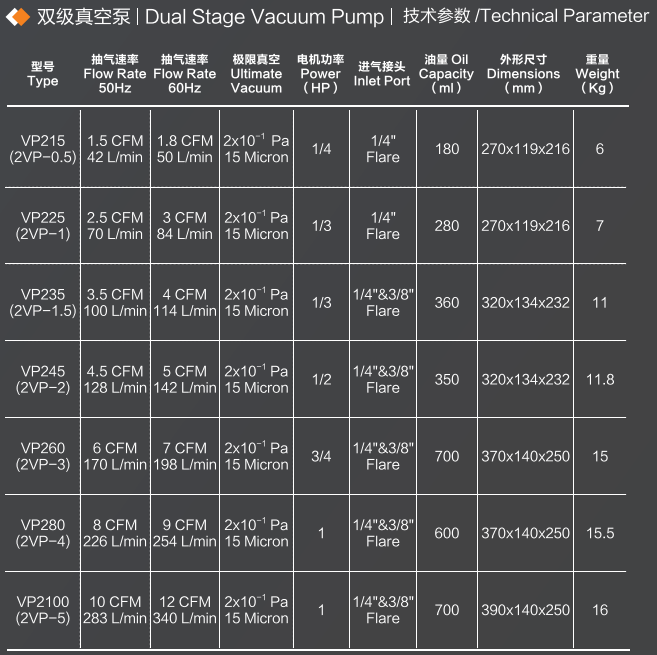Click the Flow Rate 50Hz column header
This screenshot has height=655, width=657.
115,74
